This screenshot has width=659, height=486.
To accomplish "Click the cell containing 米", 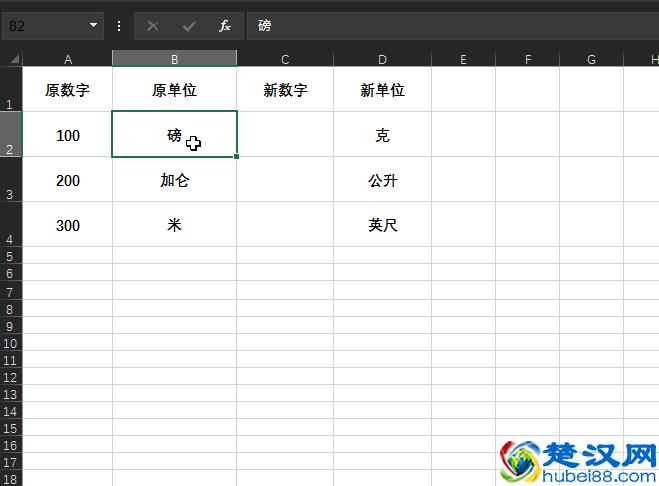I will coord(174,225).
